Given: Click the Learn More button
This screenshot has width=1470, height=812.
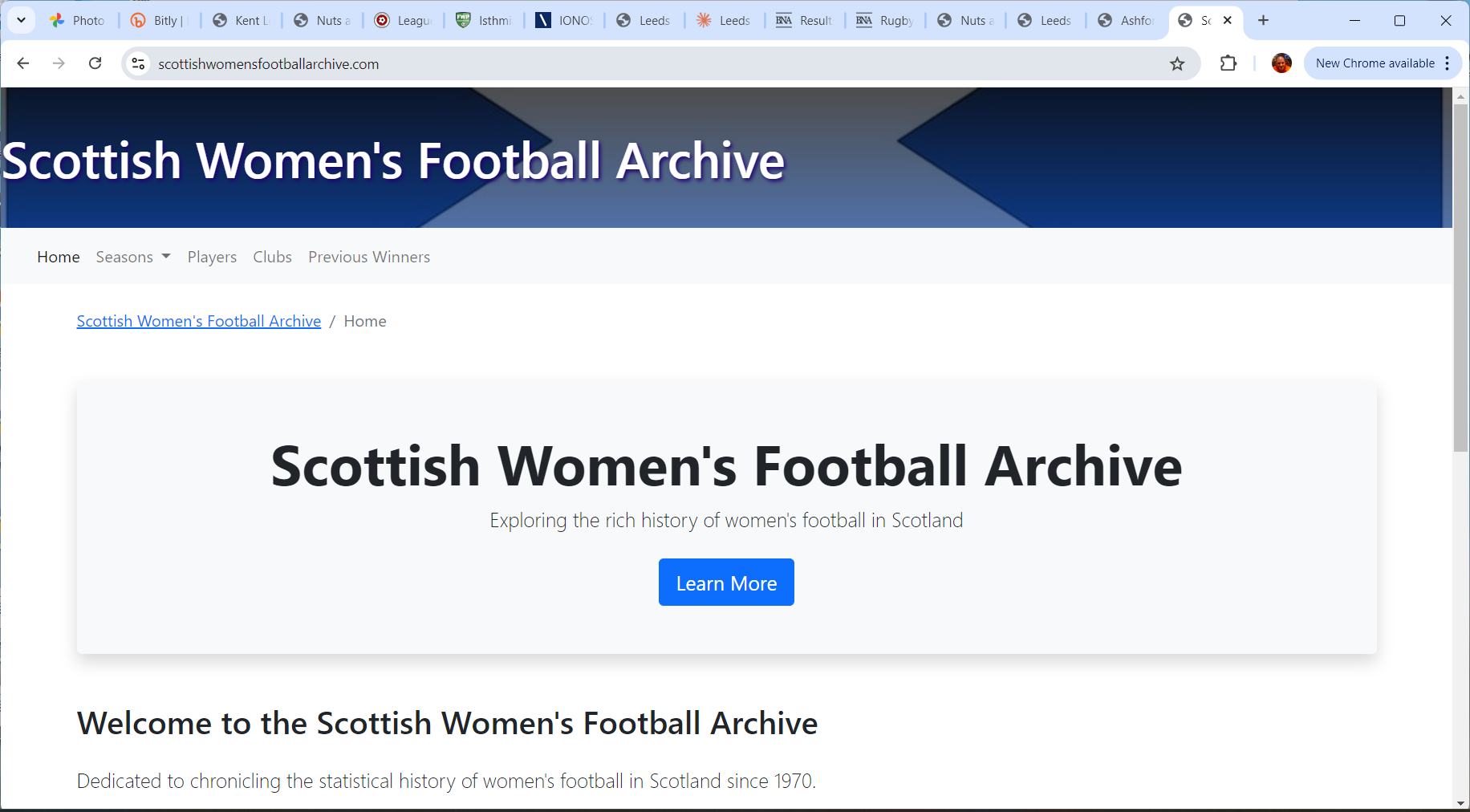Looking at the screenshot, I should (726, 583).
